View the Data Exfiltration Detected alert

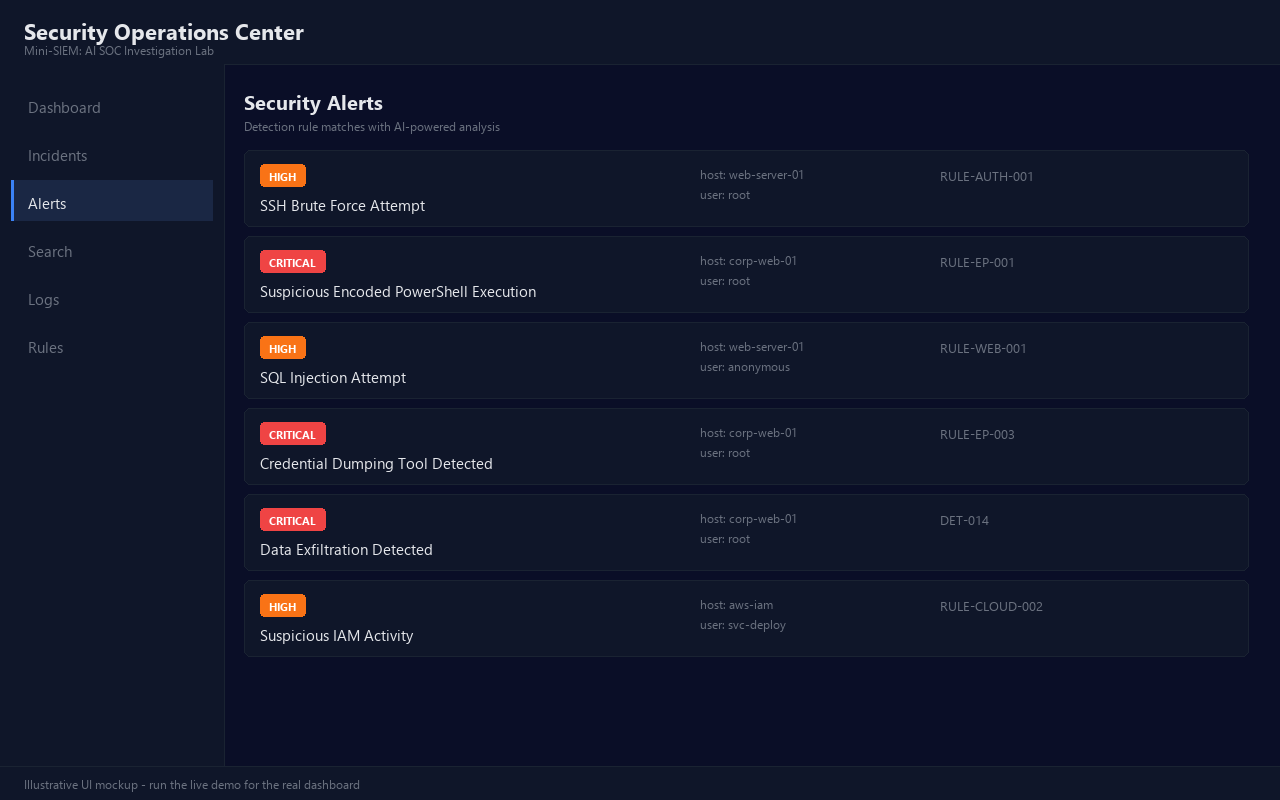746,533
